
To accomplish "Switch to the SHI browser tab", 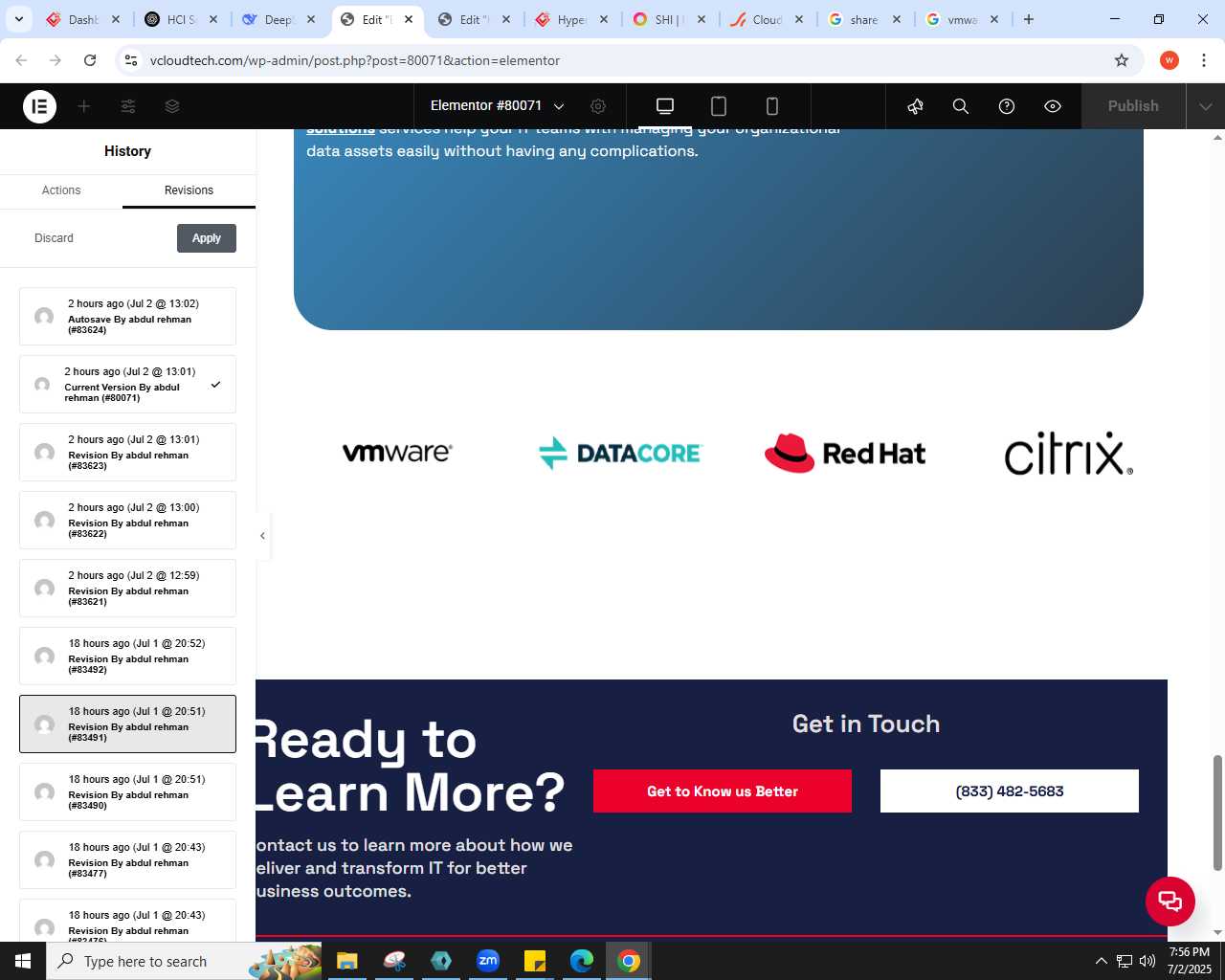I will (x=669, y=19).
